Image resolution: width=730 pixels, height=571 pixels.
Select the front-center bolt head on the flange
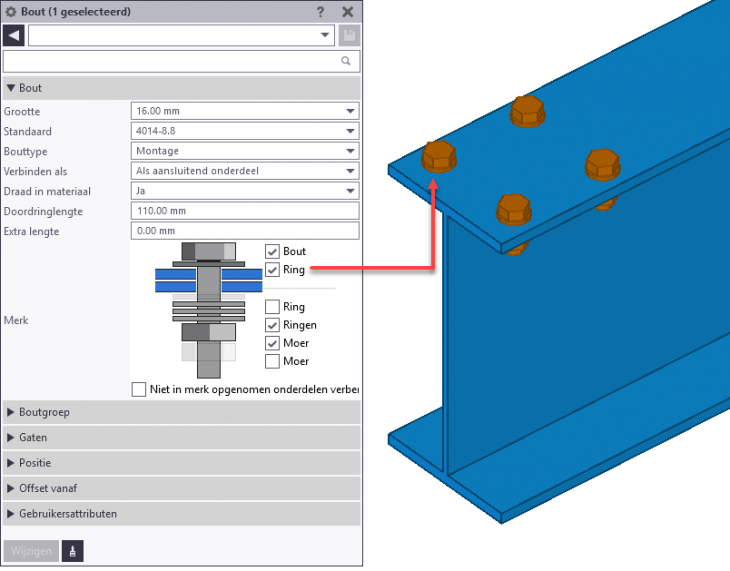[514, 210]
